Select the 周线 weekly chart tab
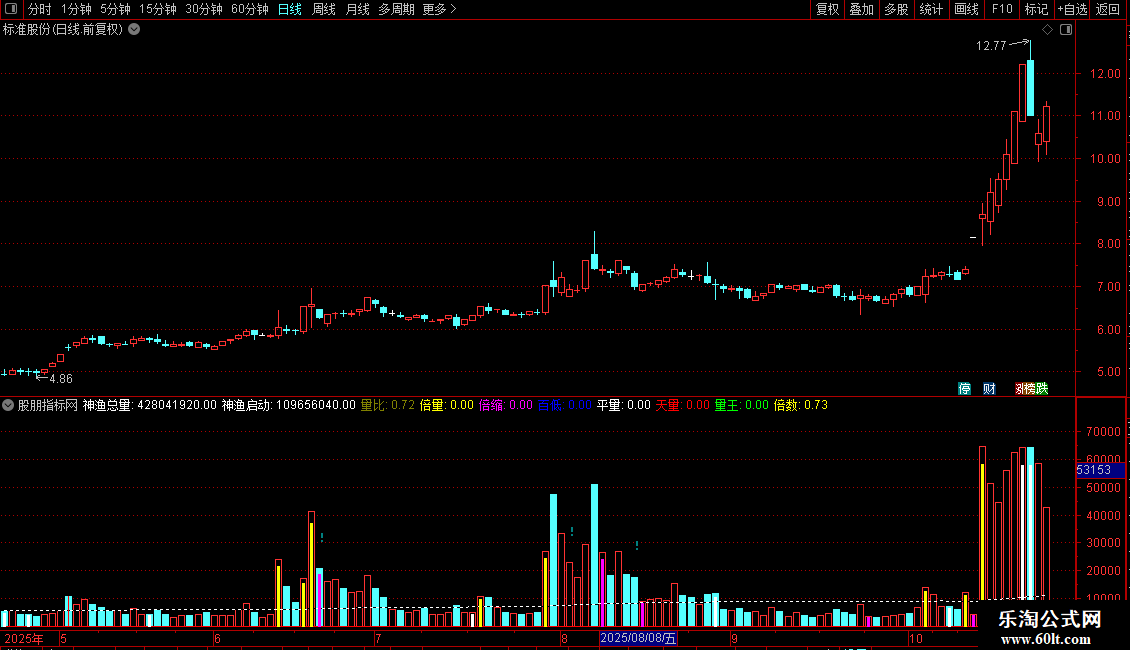The width and height of the screenshot is (1130, 650). [324, 9]
